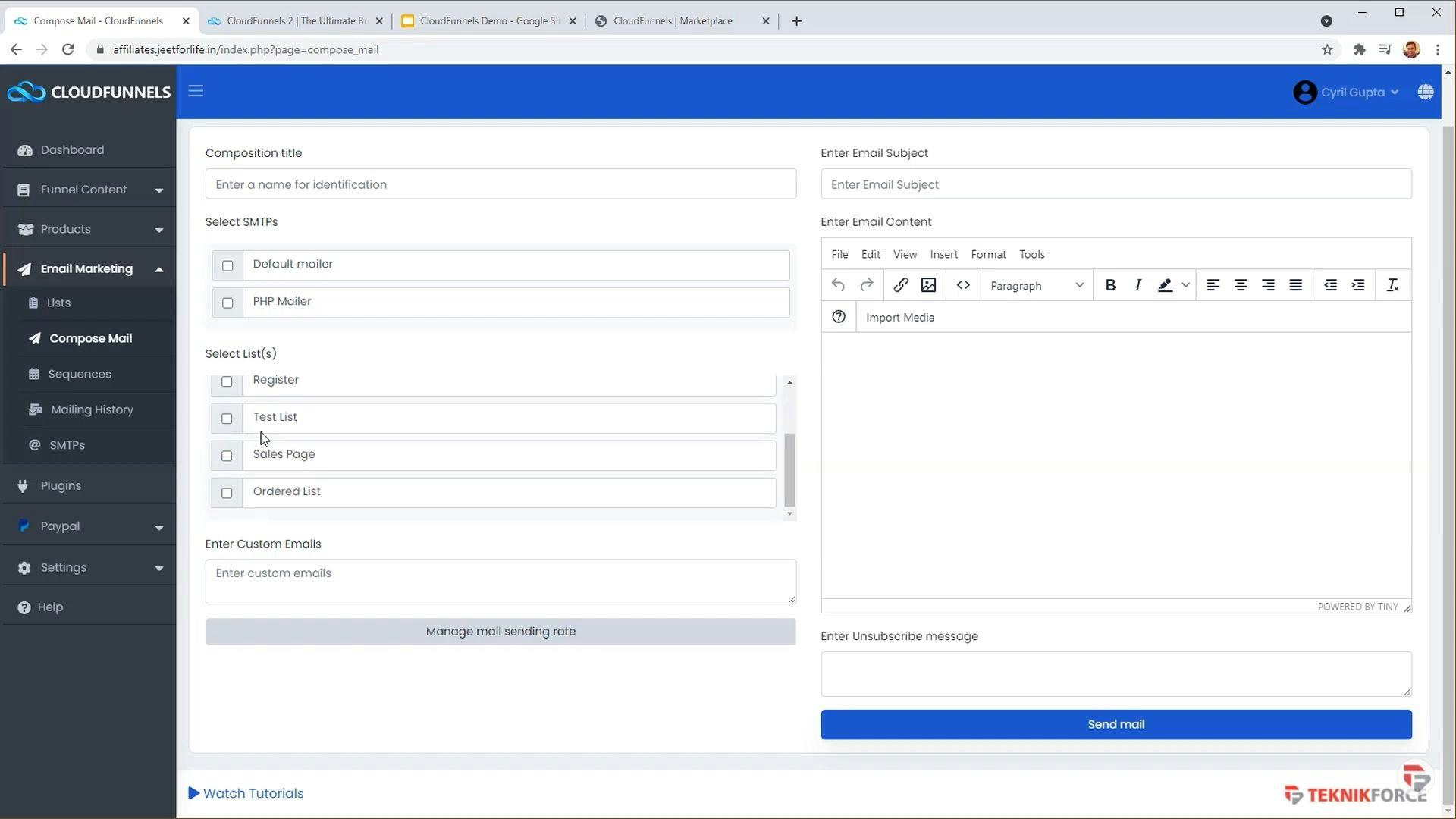Pick a text highlight color
Viewport: 1456px width, 819px height.
[x=1166, y=285]
